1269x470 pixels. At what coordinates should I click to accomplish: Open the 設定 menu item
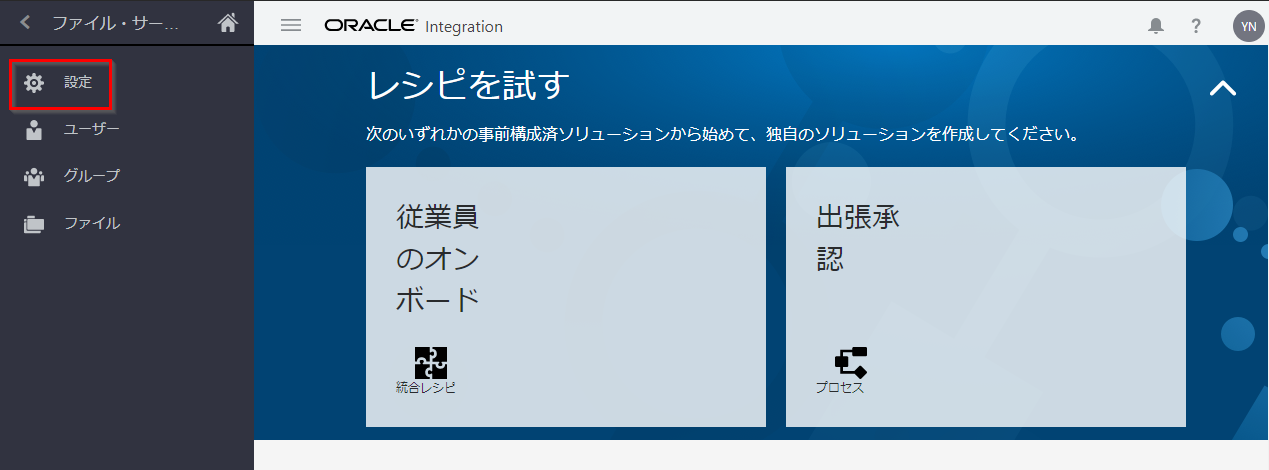78,83
